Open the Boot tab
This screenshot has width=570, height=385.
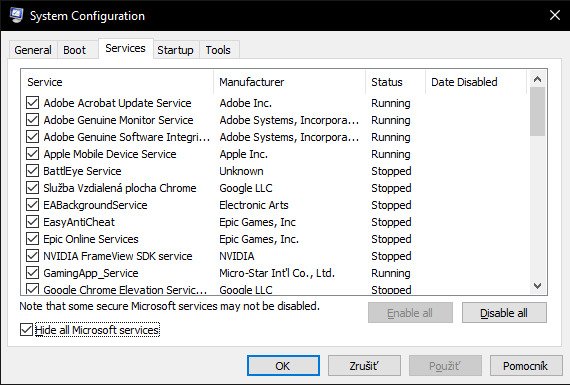click(75, 50)
